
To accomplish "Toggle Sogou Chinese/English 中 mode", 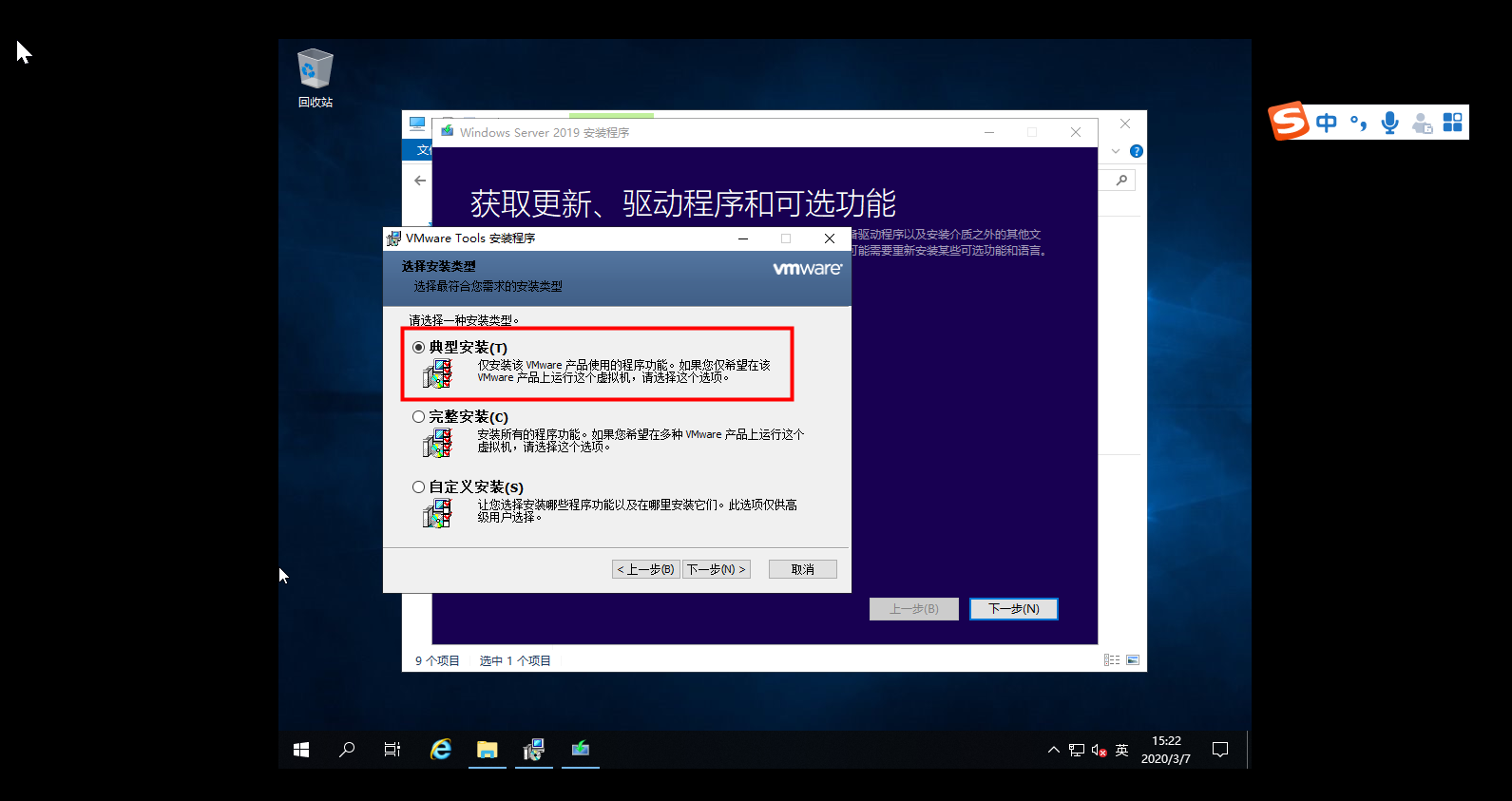I will (x=1327, y=123).
